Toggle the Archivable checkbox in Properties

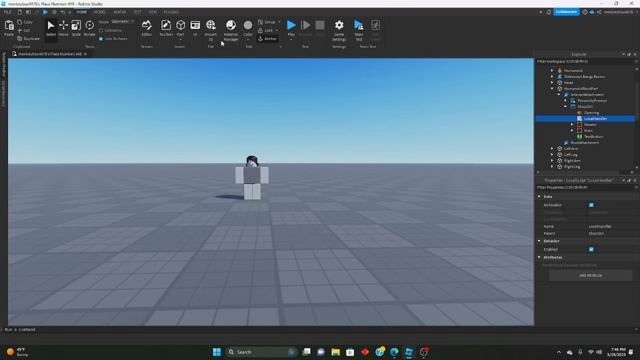click(591, 205)
